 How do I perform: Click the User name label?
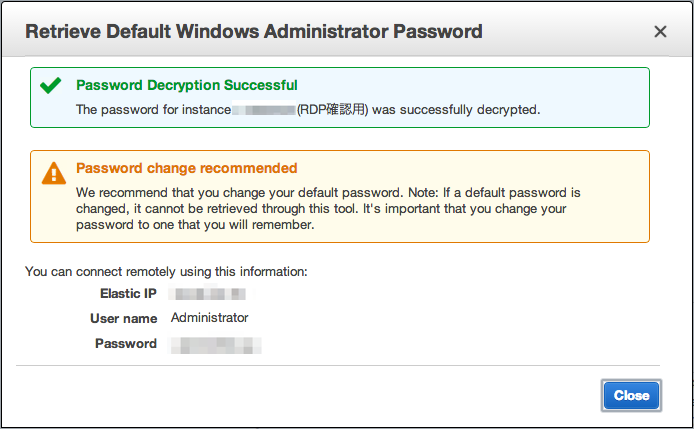(x=123, y=318)
